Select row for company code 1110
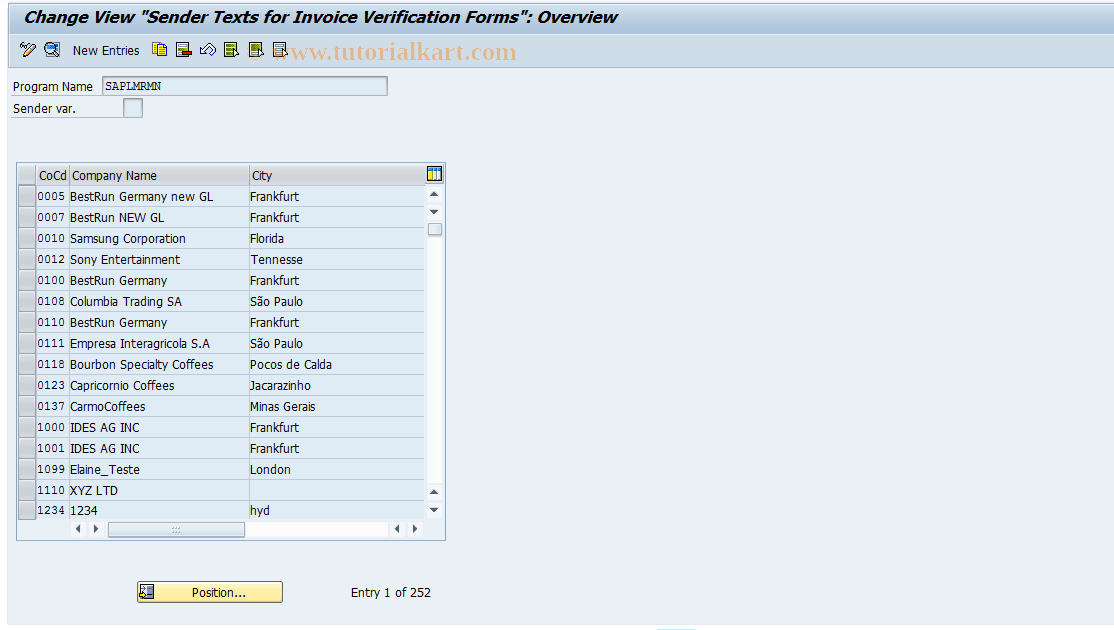Image resolution: width=1114 pixels, height=630 pixels. [x=27, y=490]
